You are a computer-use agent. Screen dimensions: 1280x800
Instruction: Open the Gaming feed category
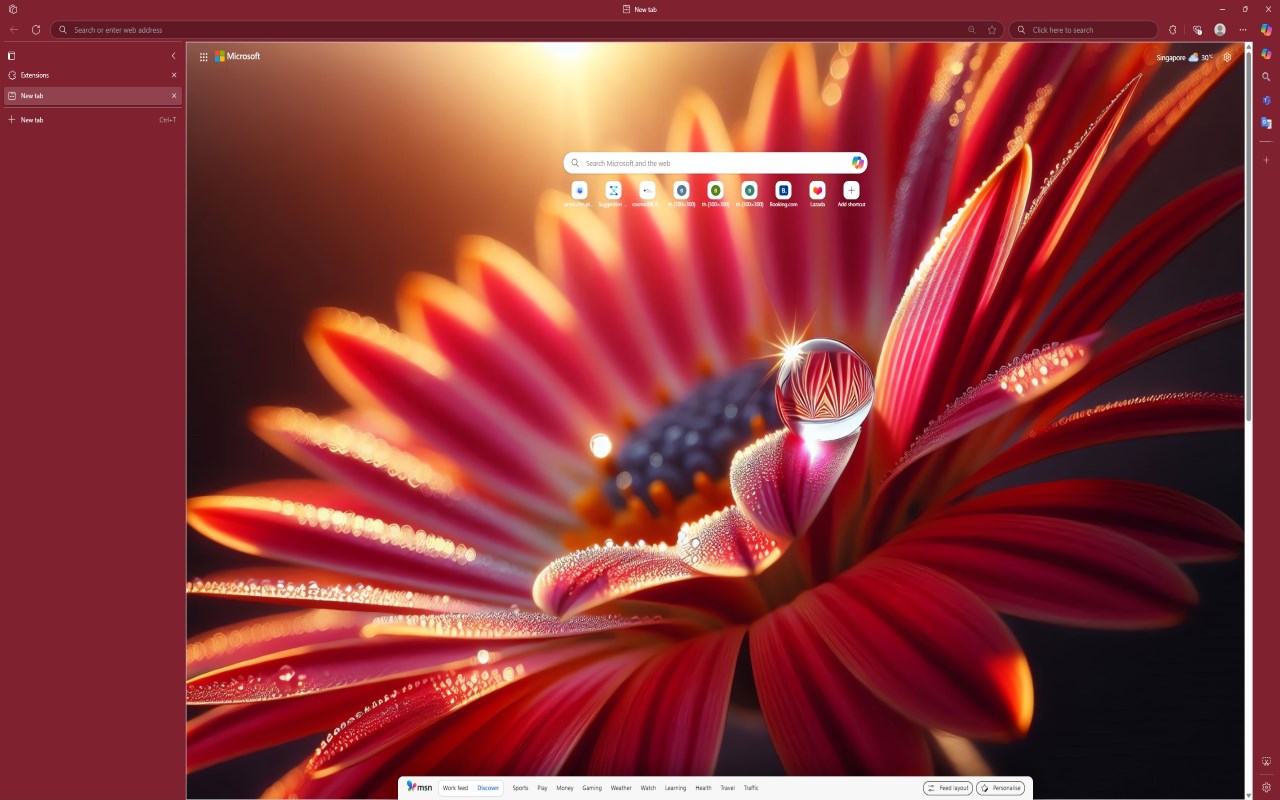coord(592,788)
